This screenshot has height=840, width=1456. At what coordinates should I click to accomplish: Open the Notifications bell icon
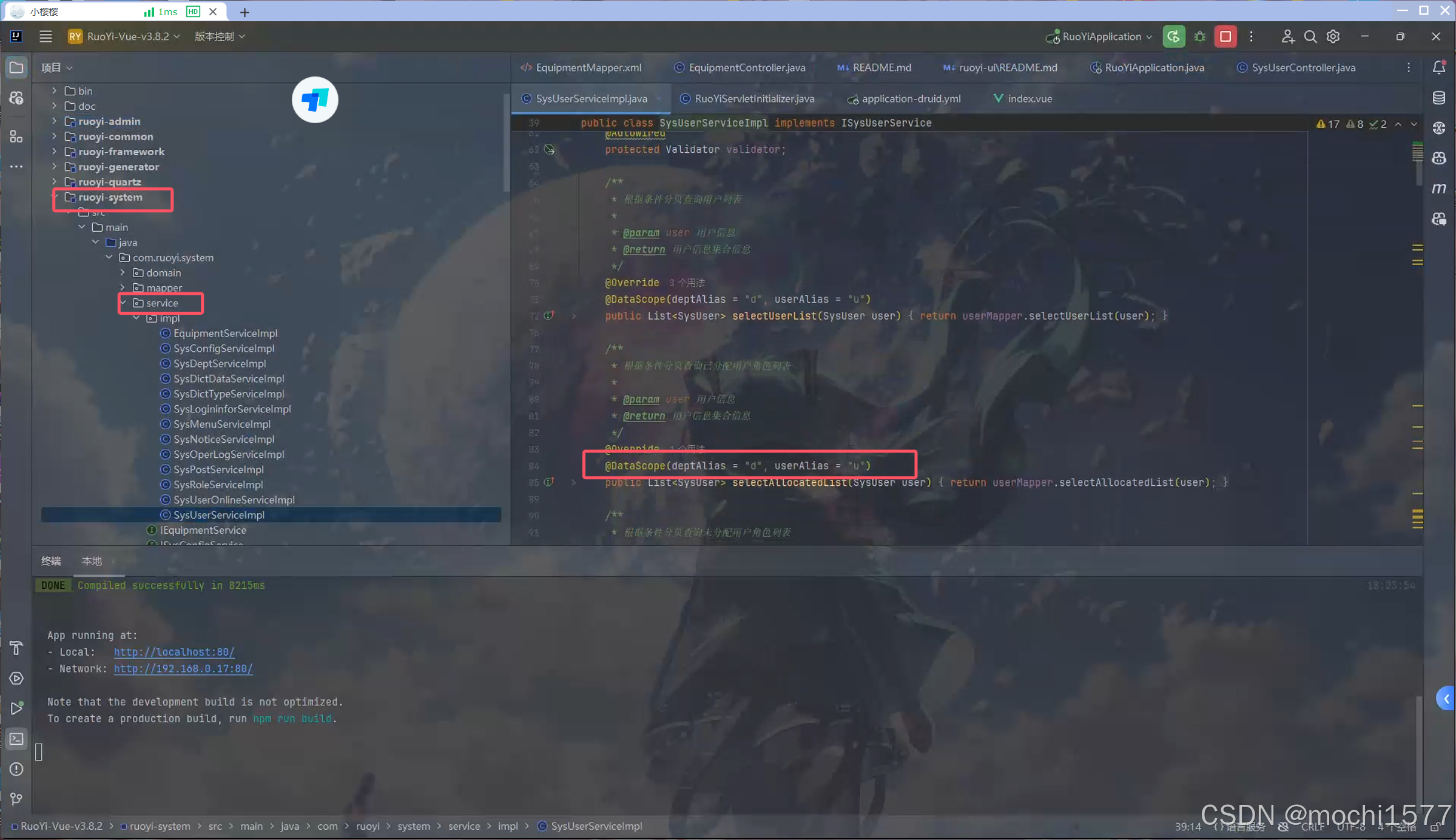pyautogui.click(x=1438, y=67)
